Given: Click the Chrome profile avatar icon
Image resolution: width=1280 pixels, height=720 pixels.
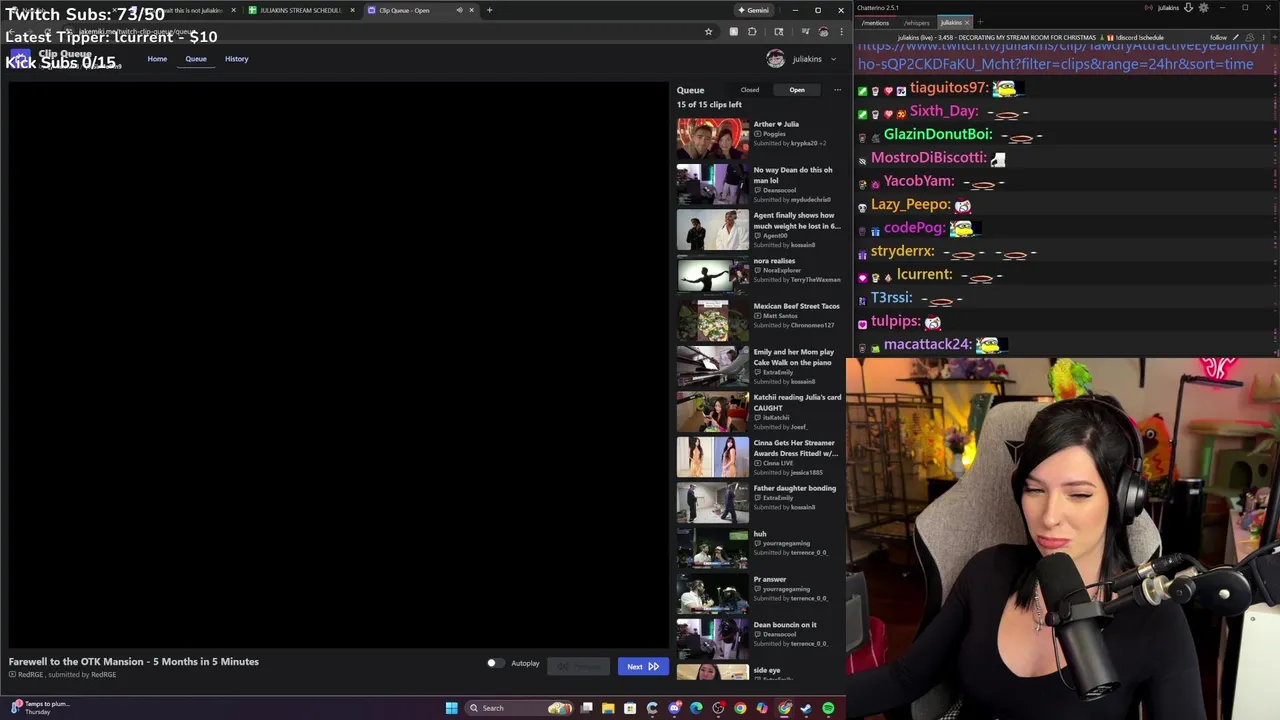Looking at the screenshot, I should pyautogui.click(x=823, y=32).
